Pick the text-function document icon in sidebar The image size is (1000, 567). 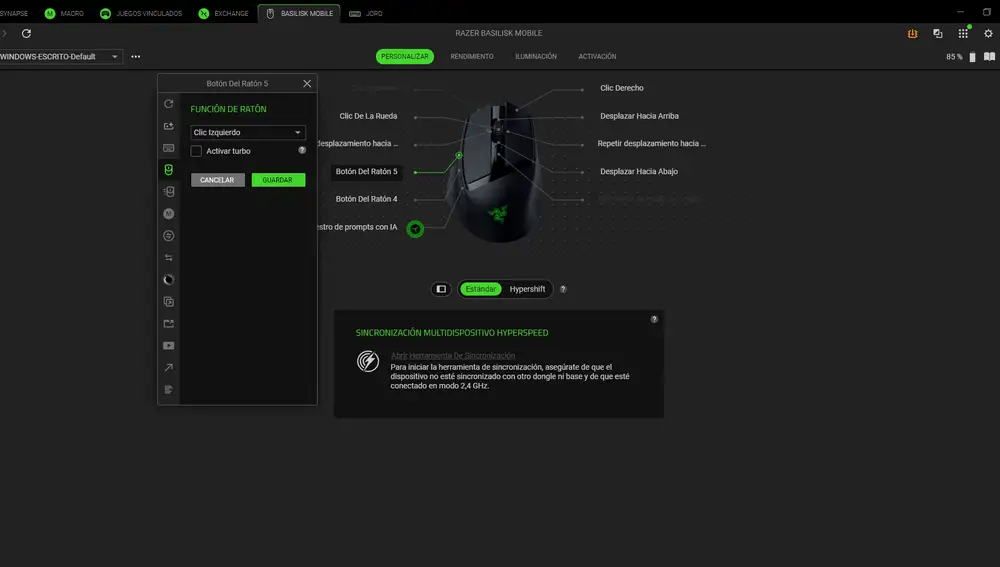coord(168,390)
